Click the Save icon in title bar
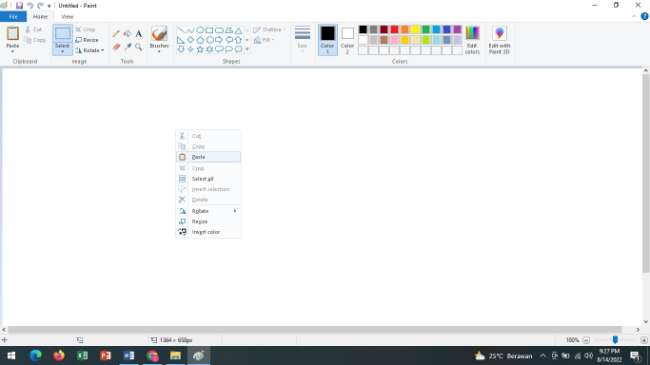 point(19,5)
